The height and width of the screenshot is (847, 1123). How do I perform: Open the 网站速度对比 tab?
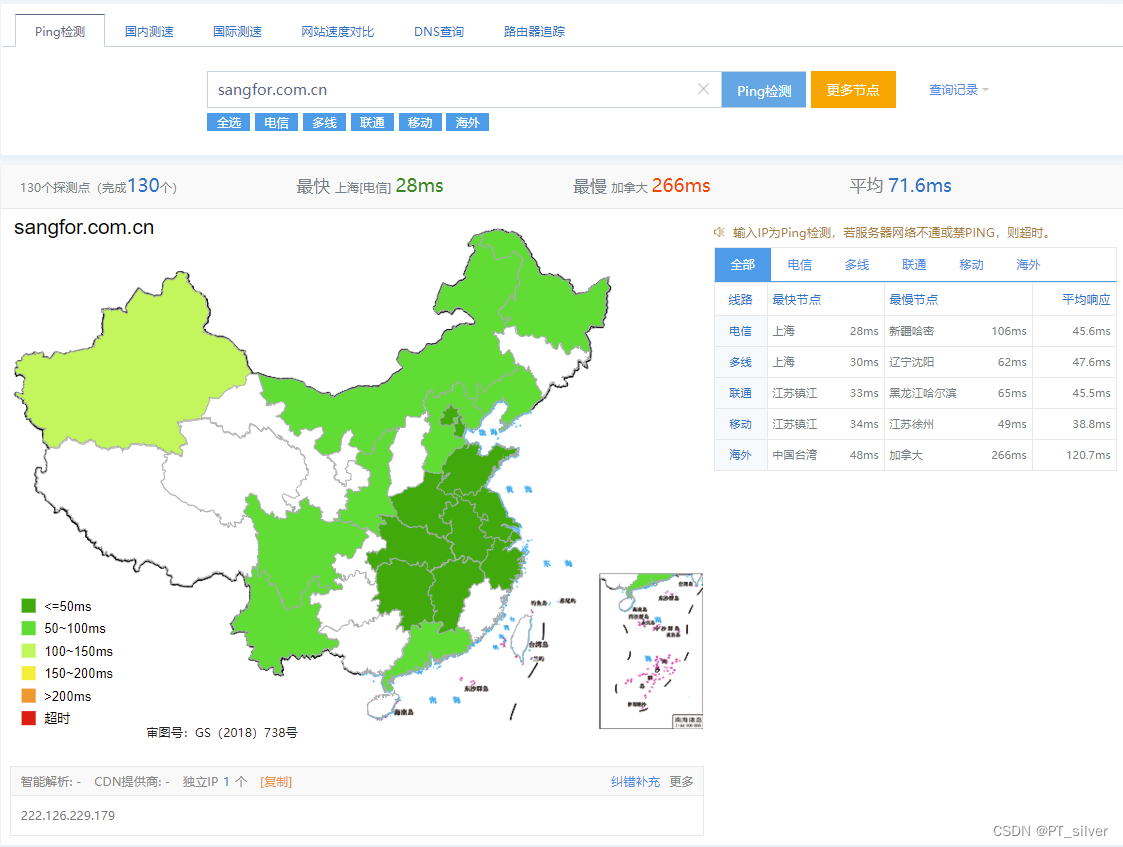(337, 32)
